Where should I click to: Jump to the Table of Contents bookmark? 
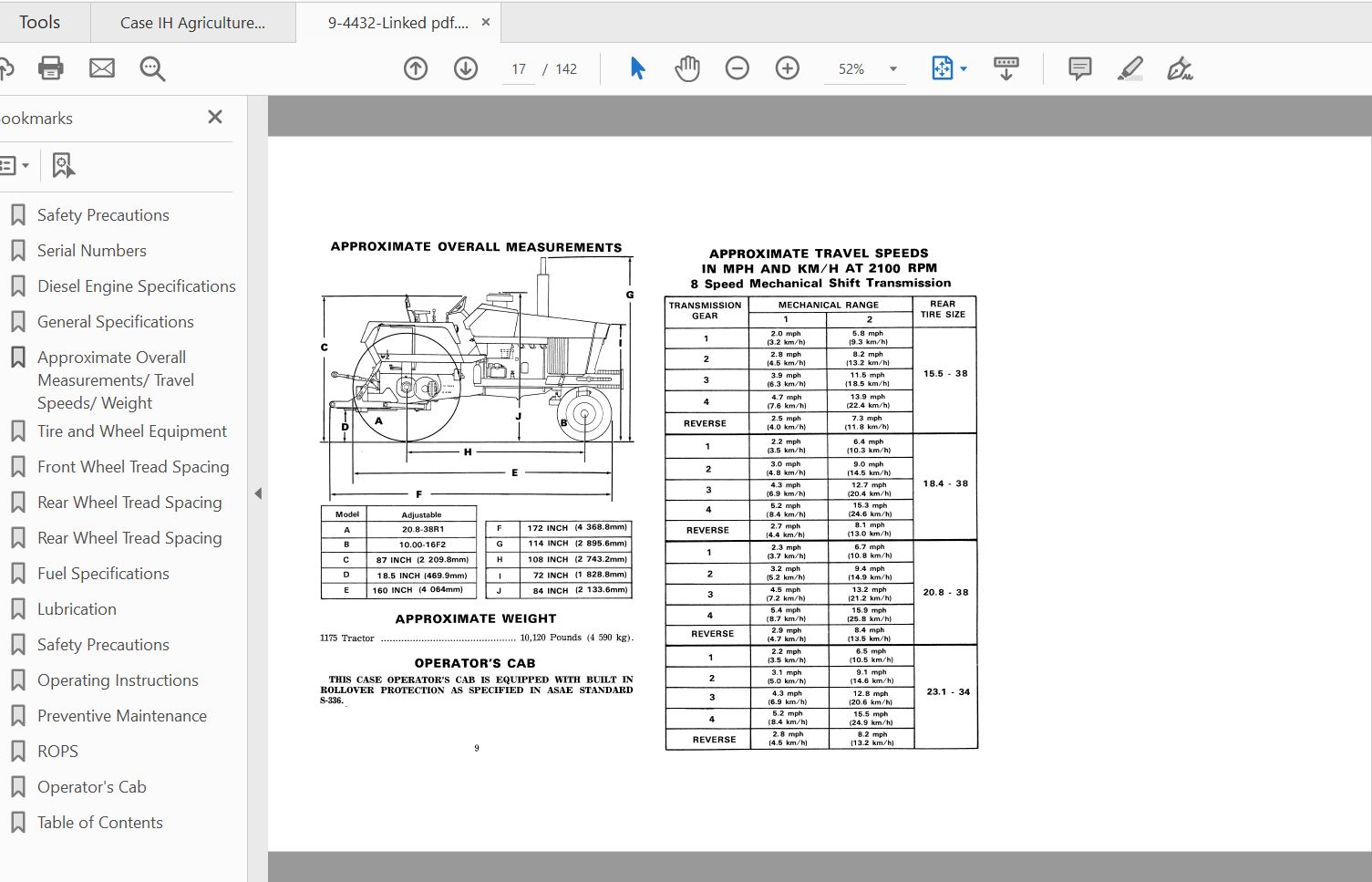99,822
